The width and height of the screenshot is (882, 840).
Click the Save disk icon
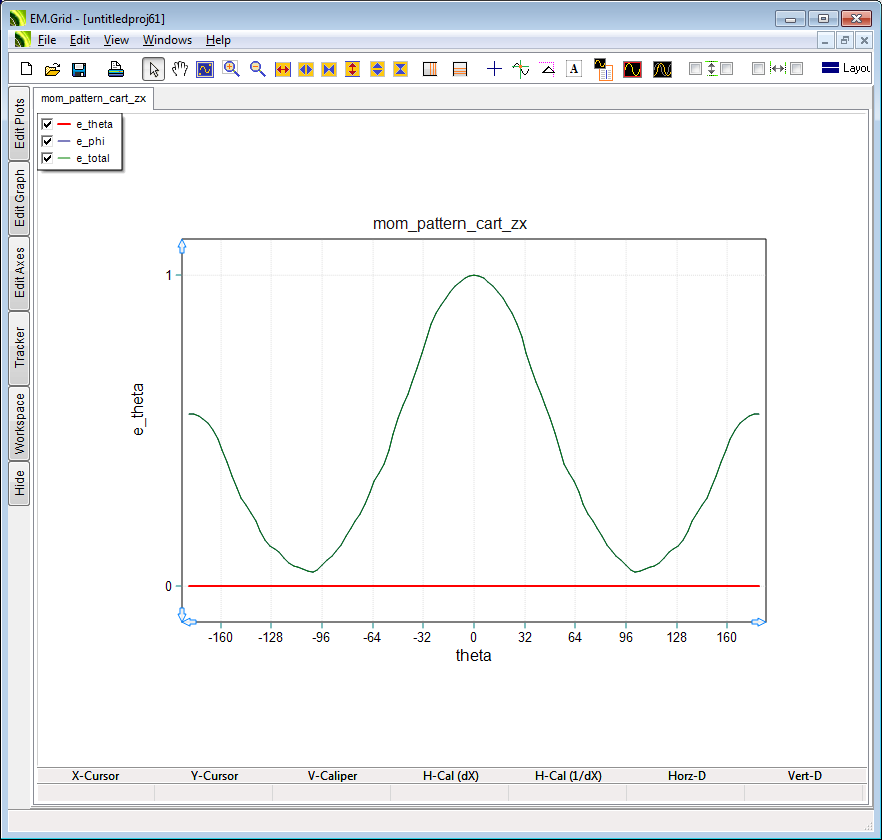pos(78,69)
